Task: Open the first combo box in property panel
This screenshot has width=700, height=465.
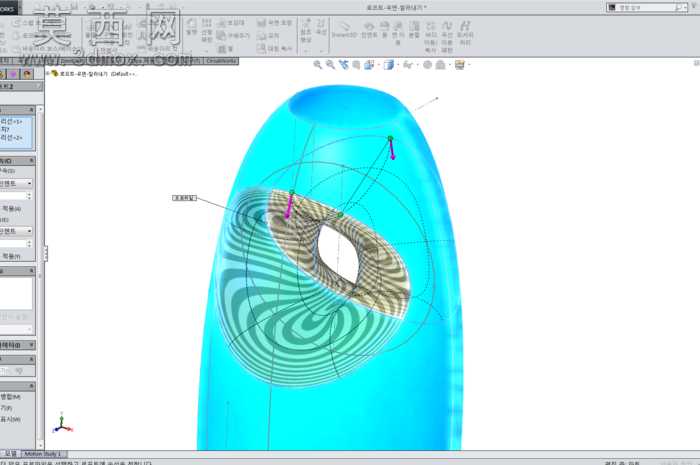Action: pos(16,183)
